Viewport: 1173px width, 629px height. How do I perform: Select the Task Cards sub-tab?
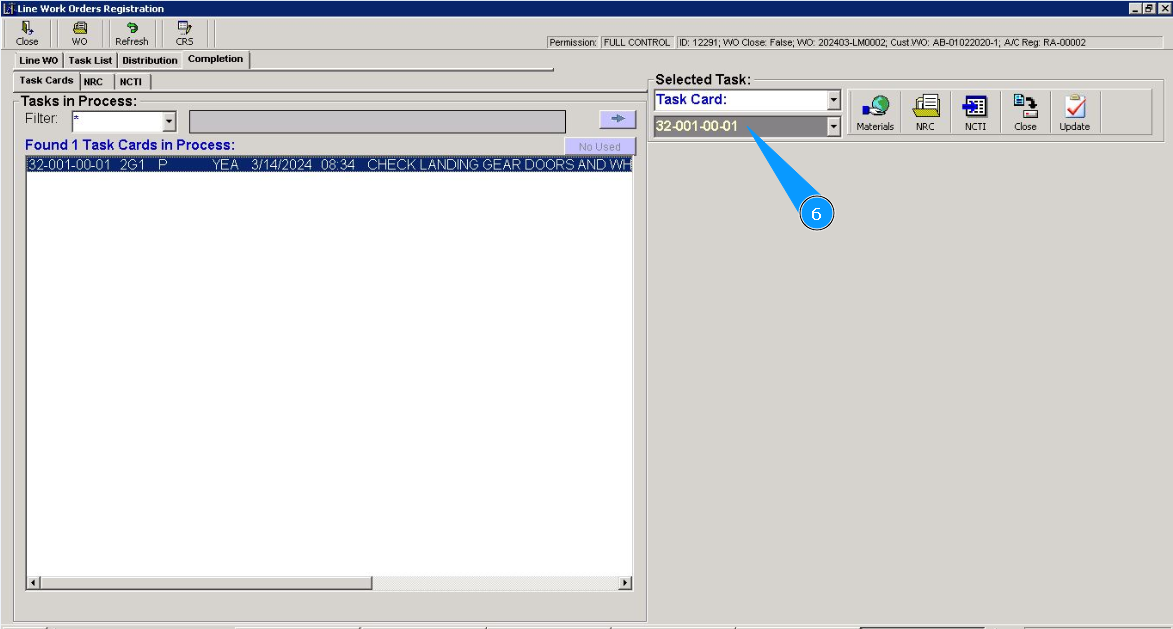[46, 81]
